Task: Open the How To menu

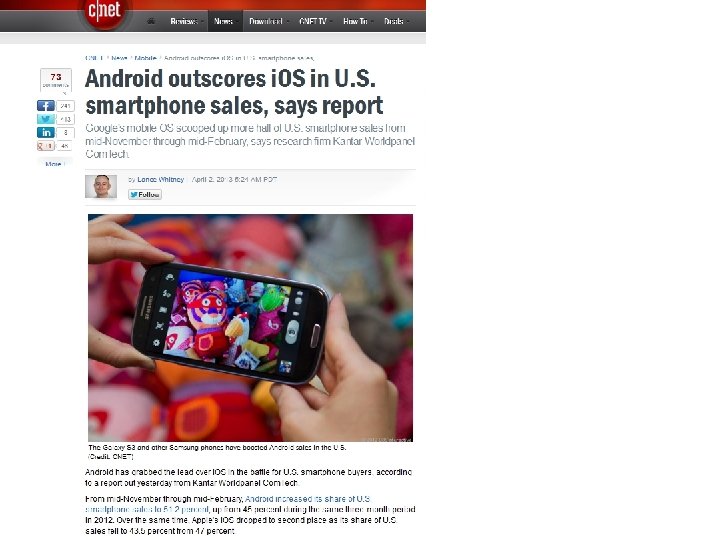Action: 358,21
